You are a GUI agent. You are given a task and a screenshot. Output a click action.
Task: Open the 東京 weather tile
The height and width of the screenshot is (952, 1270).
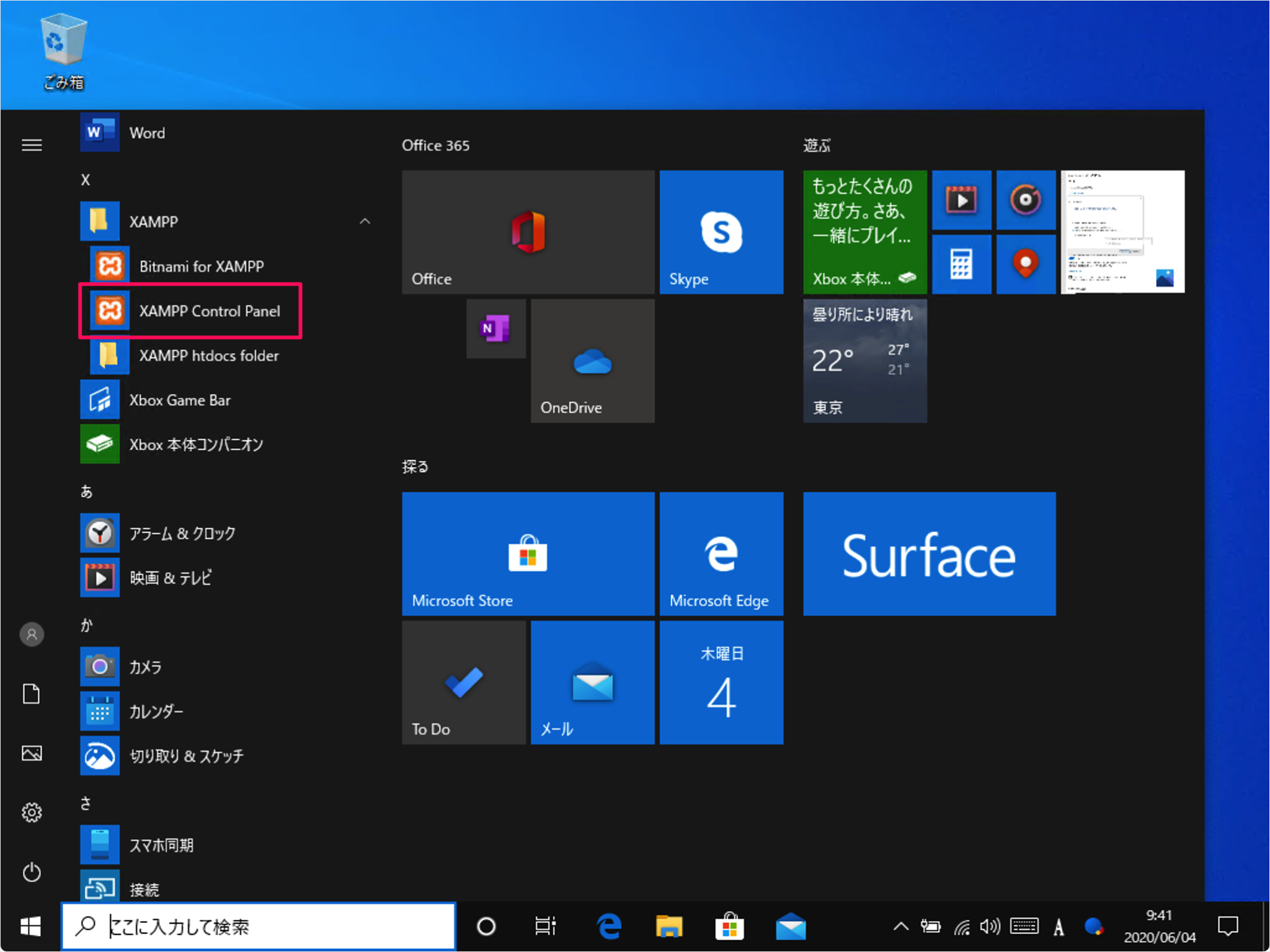pos(865,361)
